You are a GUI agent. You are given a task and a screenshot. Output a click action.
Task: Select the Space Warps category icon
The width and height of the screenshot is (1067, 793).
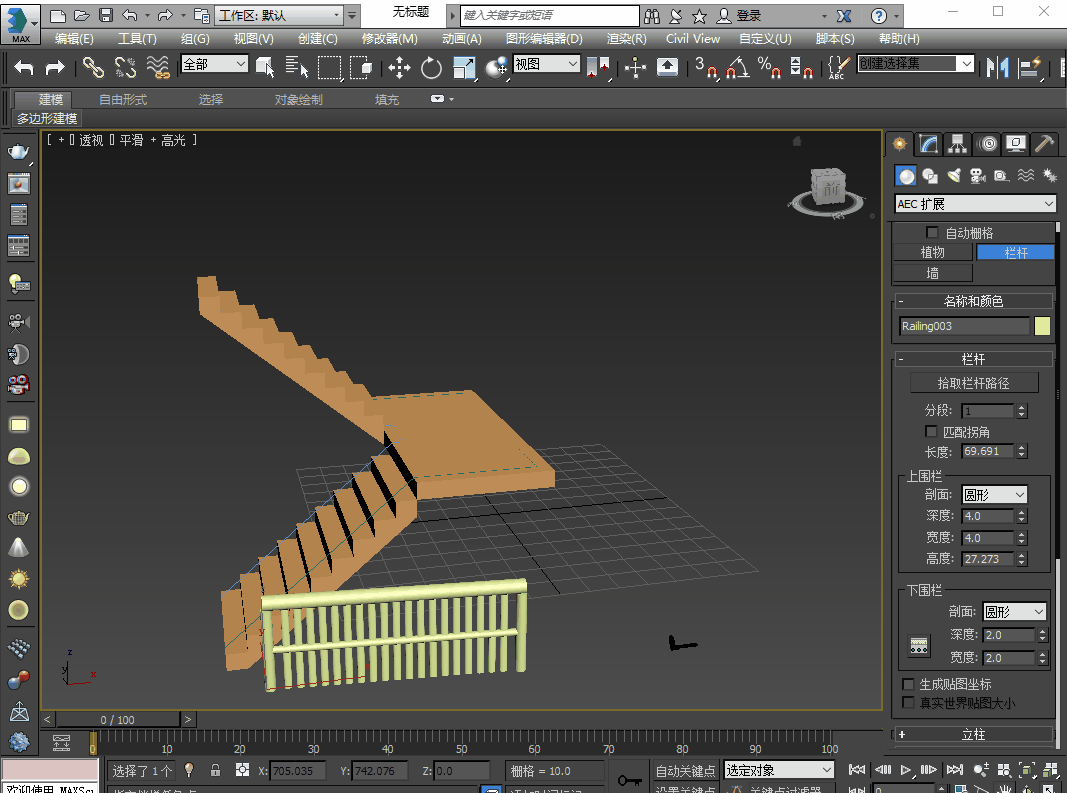[1025, 176]
